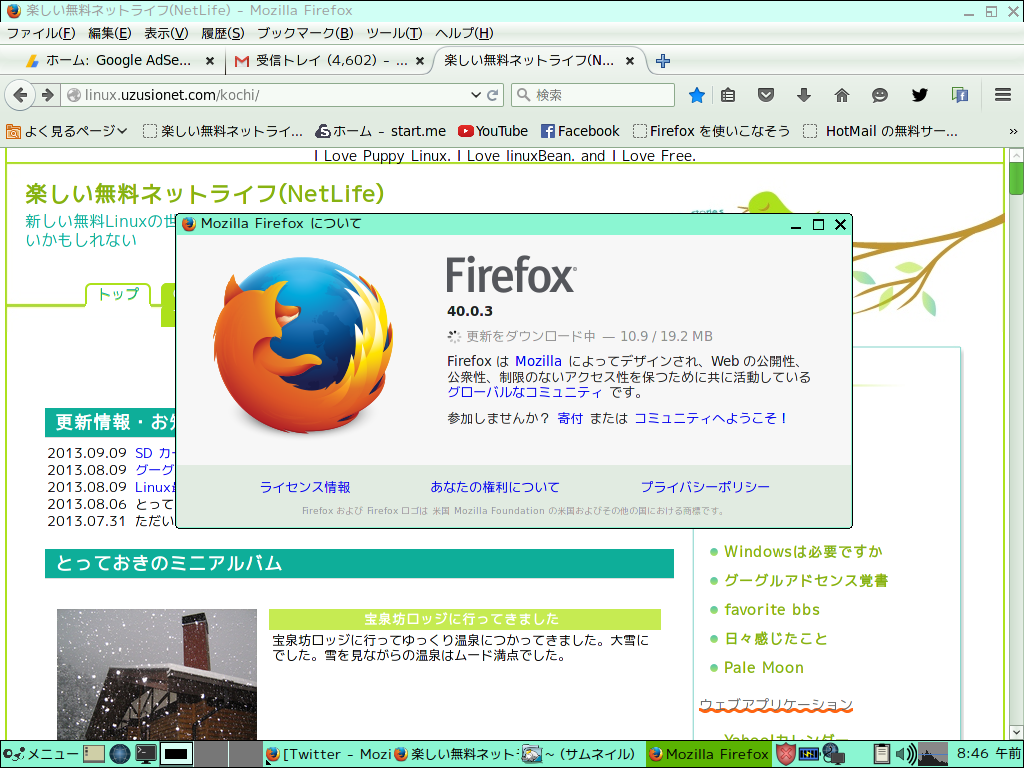Launch the globe browser taskbar icon
Image resolution: width=1024 pixels, height=768 pixels.
120,754
